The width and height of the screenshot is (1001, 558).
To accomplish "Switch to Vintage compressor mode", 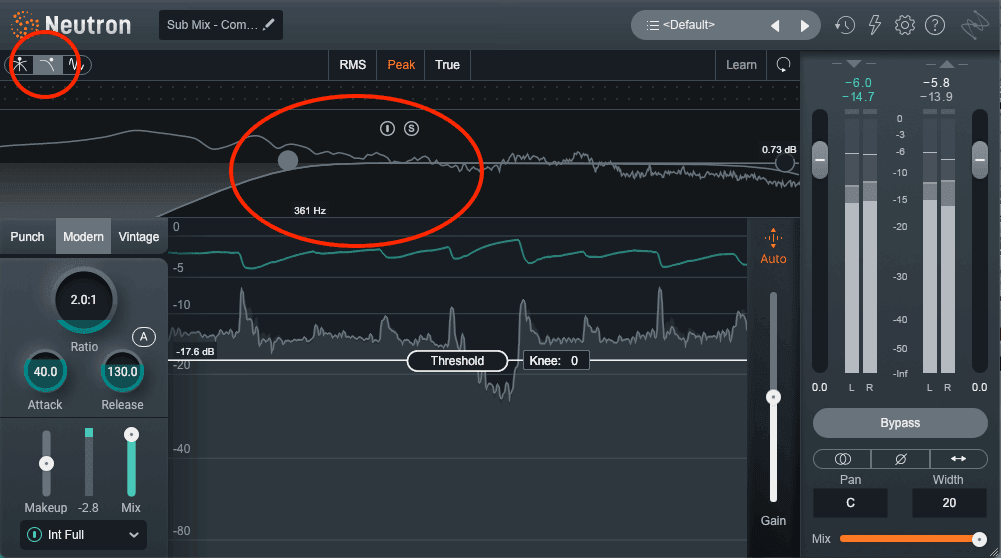I will pos(139,236).
